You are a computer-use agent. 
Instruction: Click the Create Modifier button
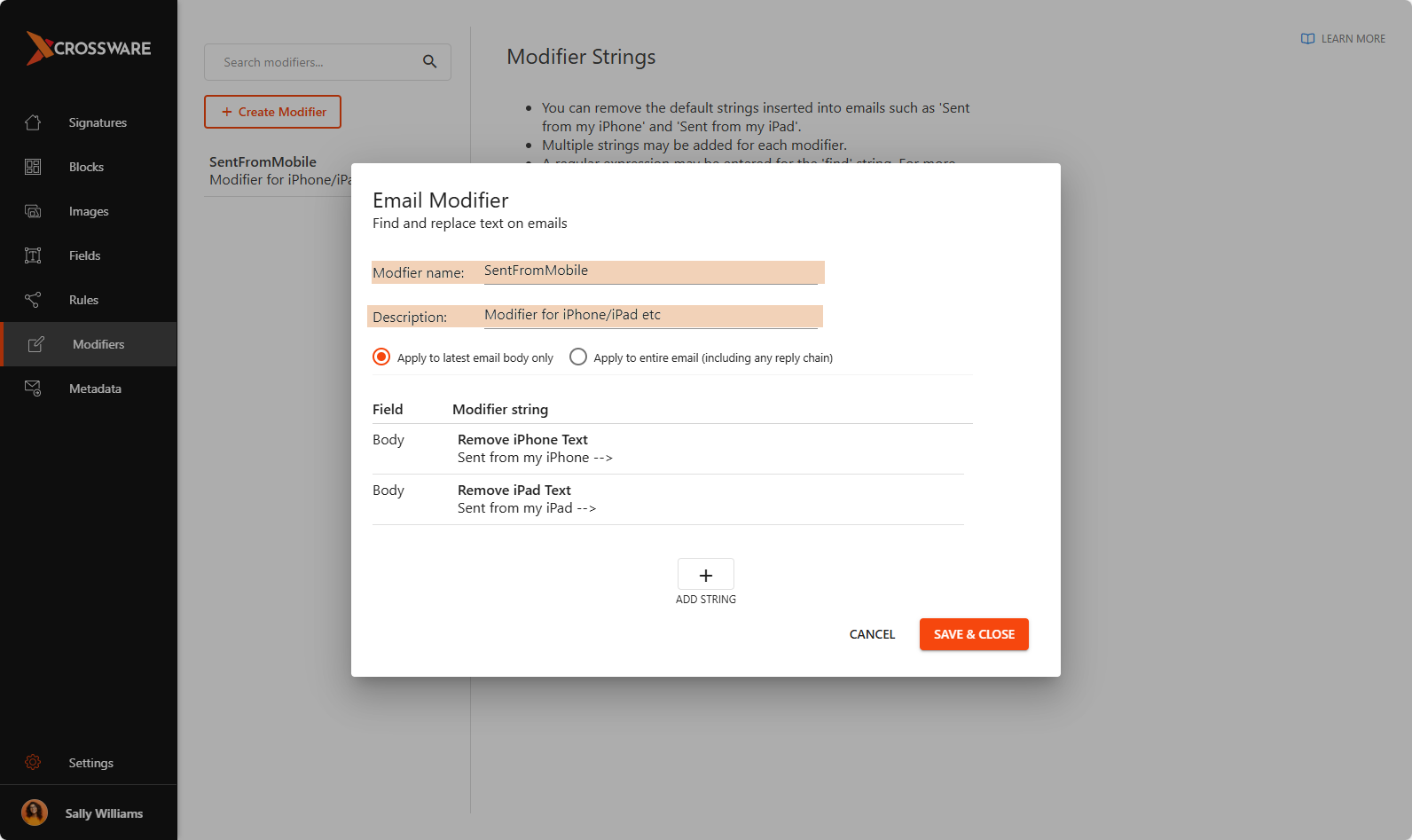pyautogui.click(x=272, y=112)
